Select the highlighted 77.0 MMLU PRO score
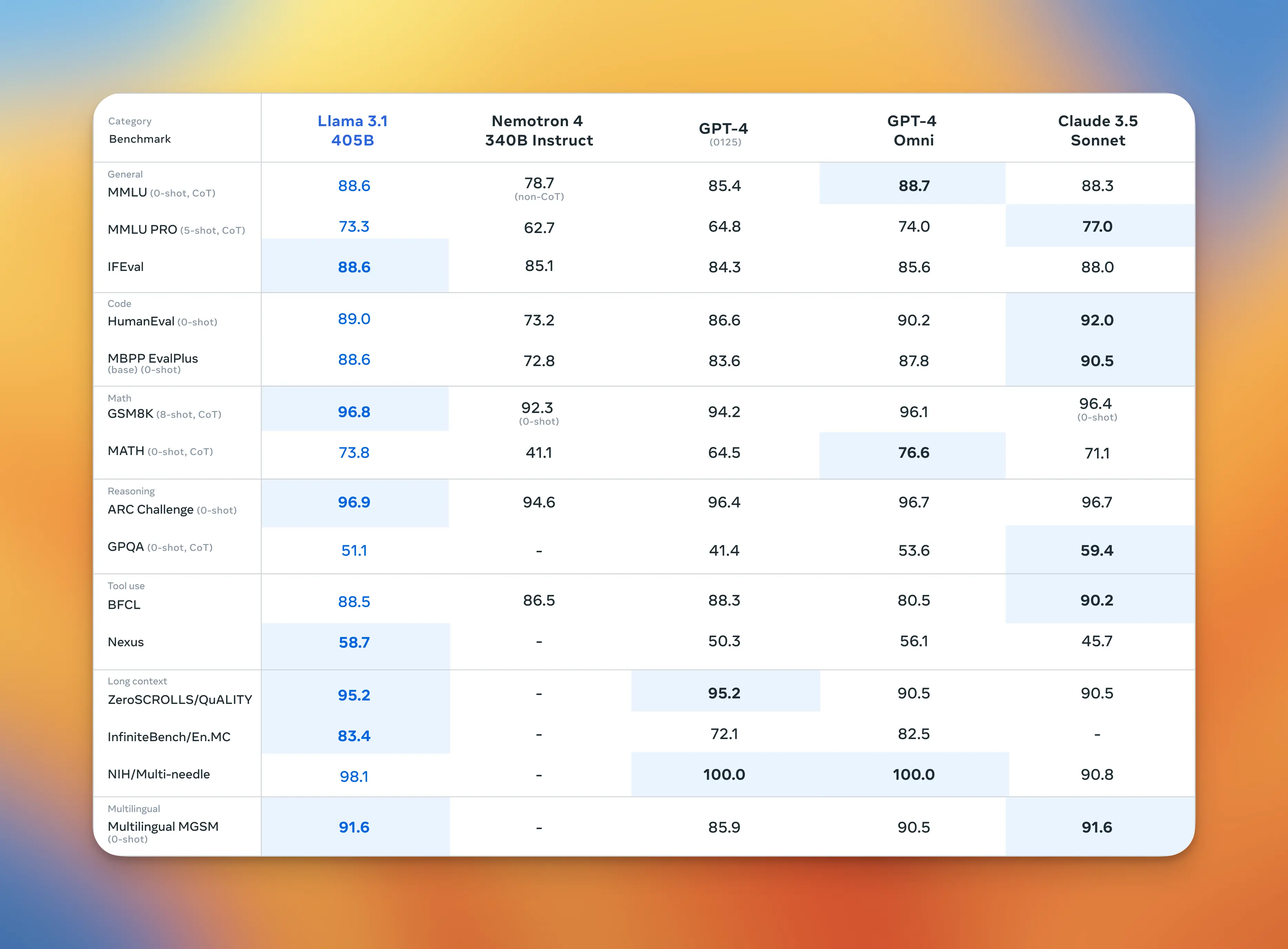The height and width of the screenshot is (949, 1288). click(x=1097, y=226)
